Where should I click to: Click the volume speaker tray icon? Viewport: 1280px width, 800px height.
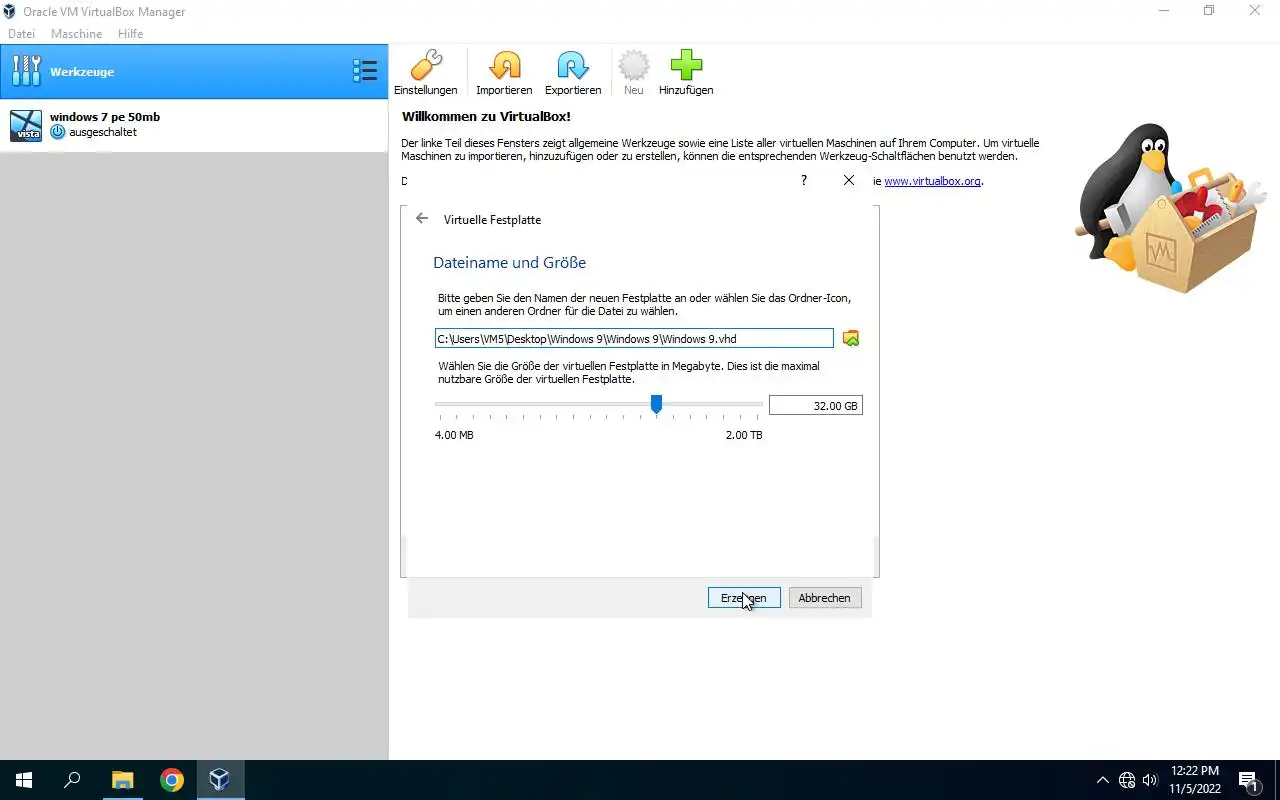[1150, 780]
